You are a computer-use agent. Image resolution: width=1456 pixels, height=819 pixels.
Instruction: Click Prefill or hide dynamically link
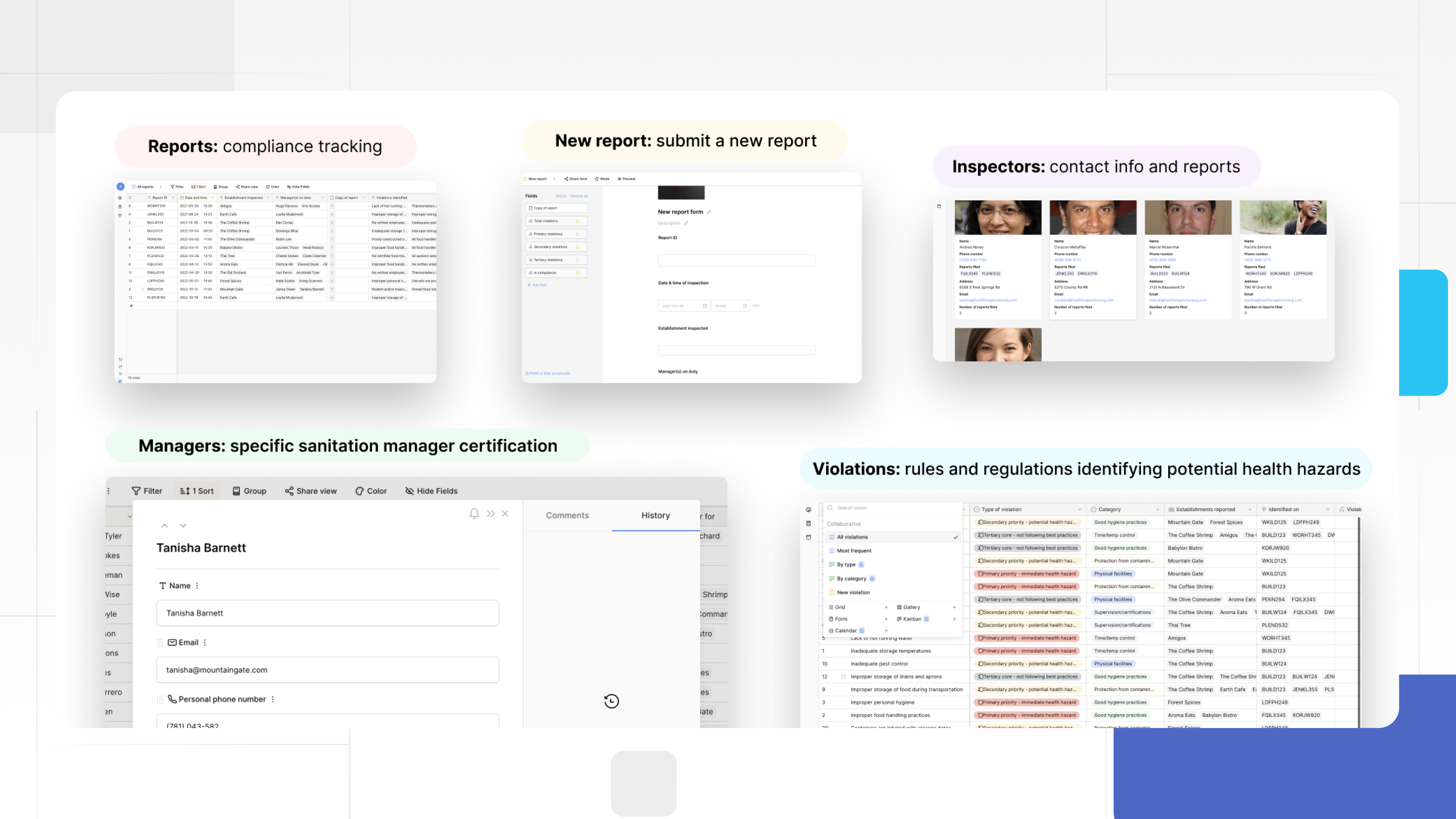point(548,374)
